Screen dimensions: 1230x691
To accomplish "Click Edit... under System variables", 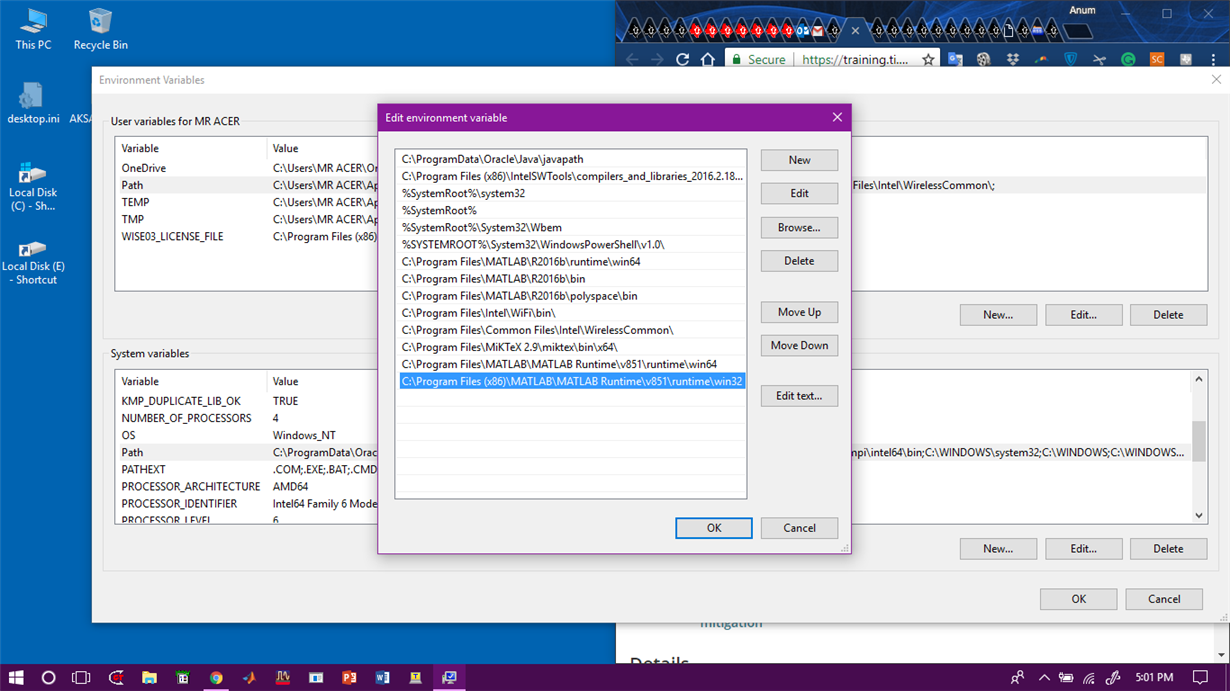I will point(1083,548).
